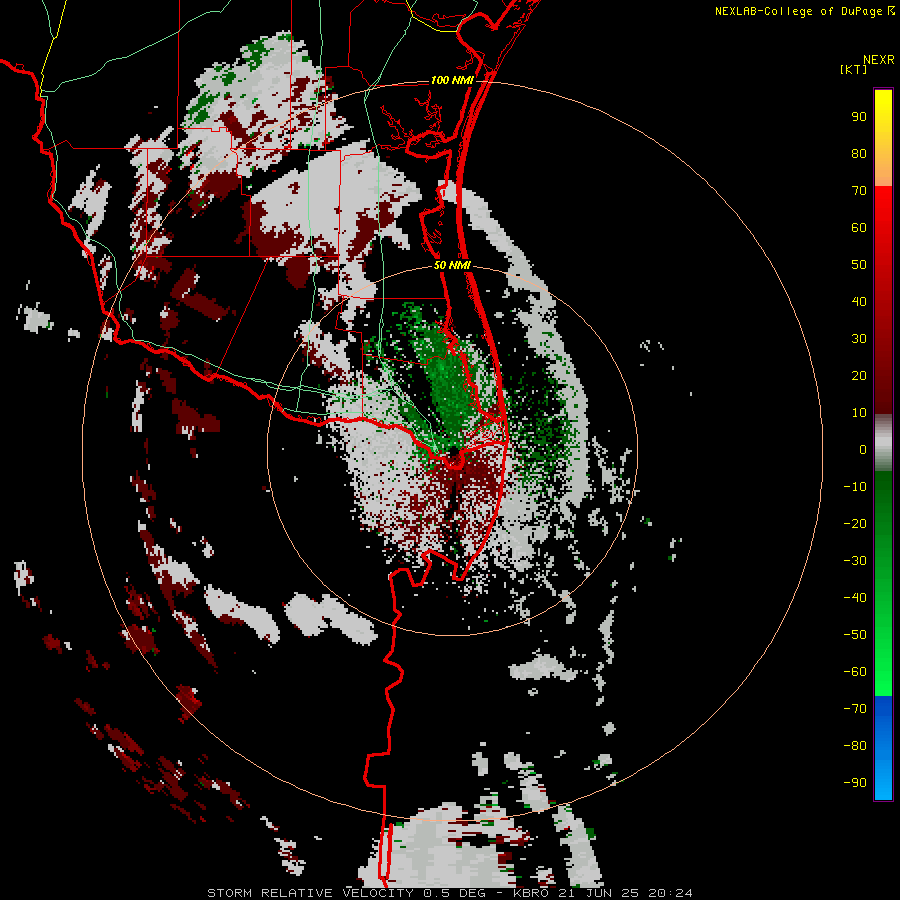Click the 50 value on velocity scale
The image size is (900, 900).
[859, 265]
